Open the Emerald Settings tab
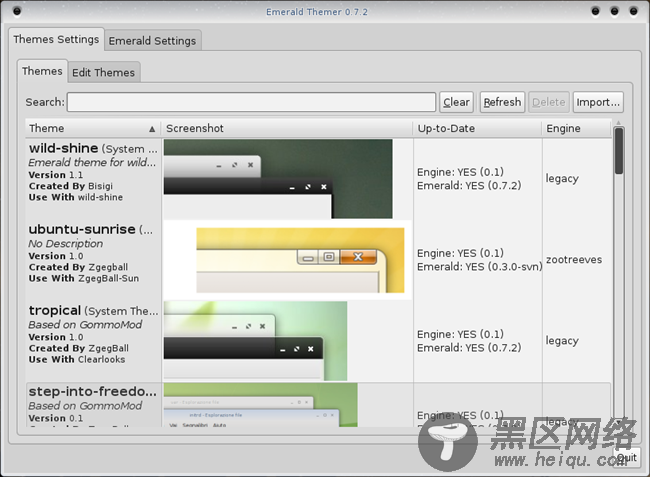The width and height of the screenshot is (650, 477). 152,41
